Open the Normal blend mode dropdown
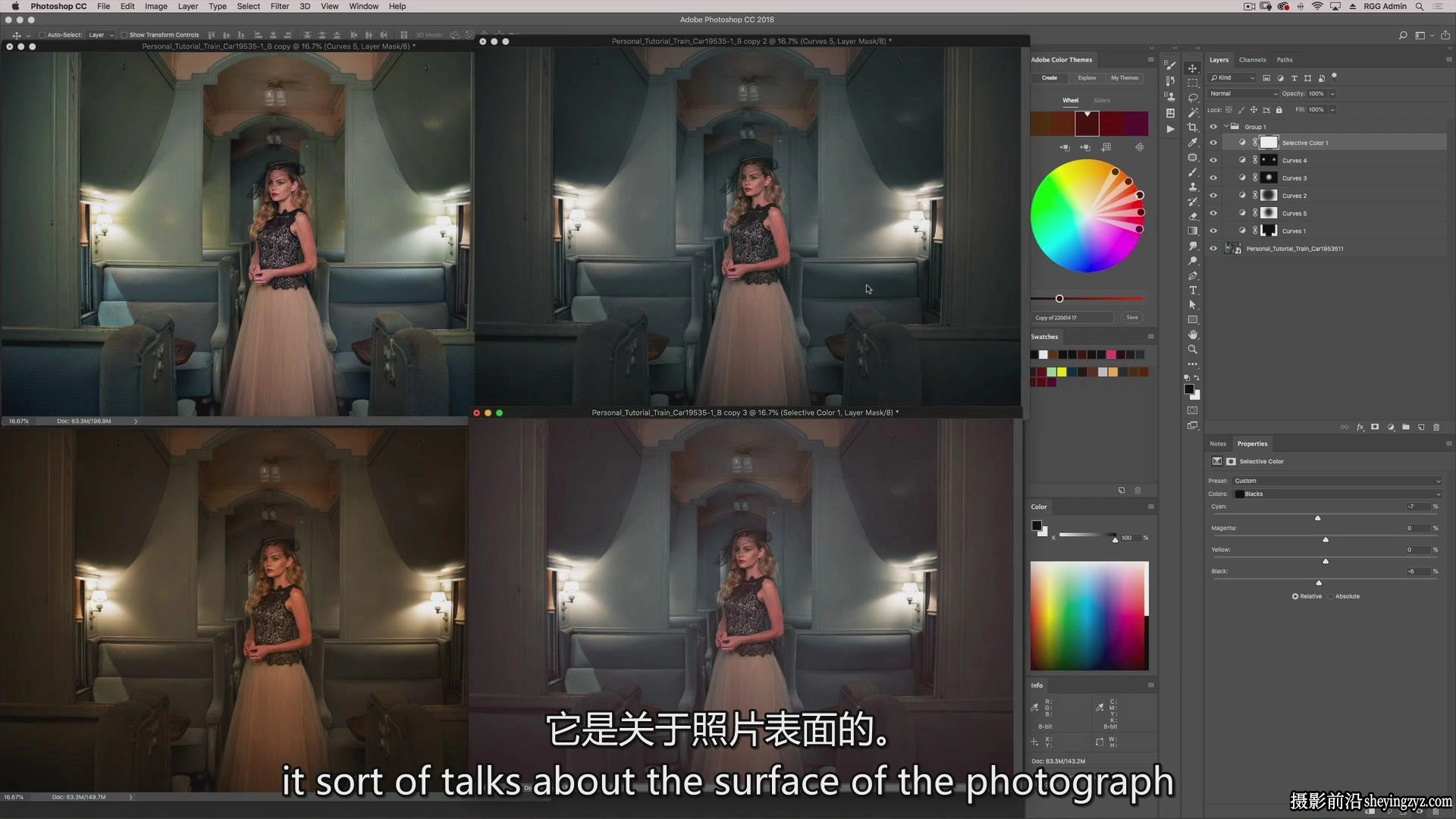Viewport: 1456px width, 819px height. pos(1244,94)
